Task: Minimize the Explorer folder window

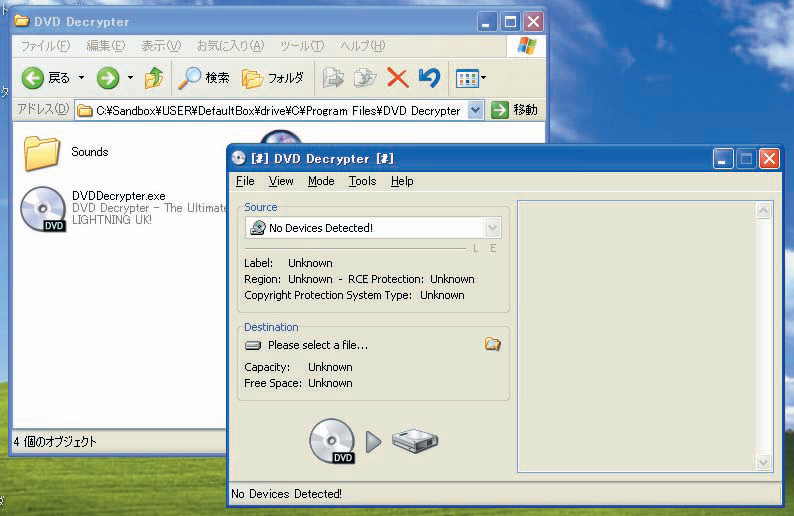Action: (486, 22)
